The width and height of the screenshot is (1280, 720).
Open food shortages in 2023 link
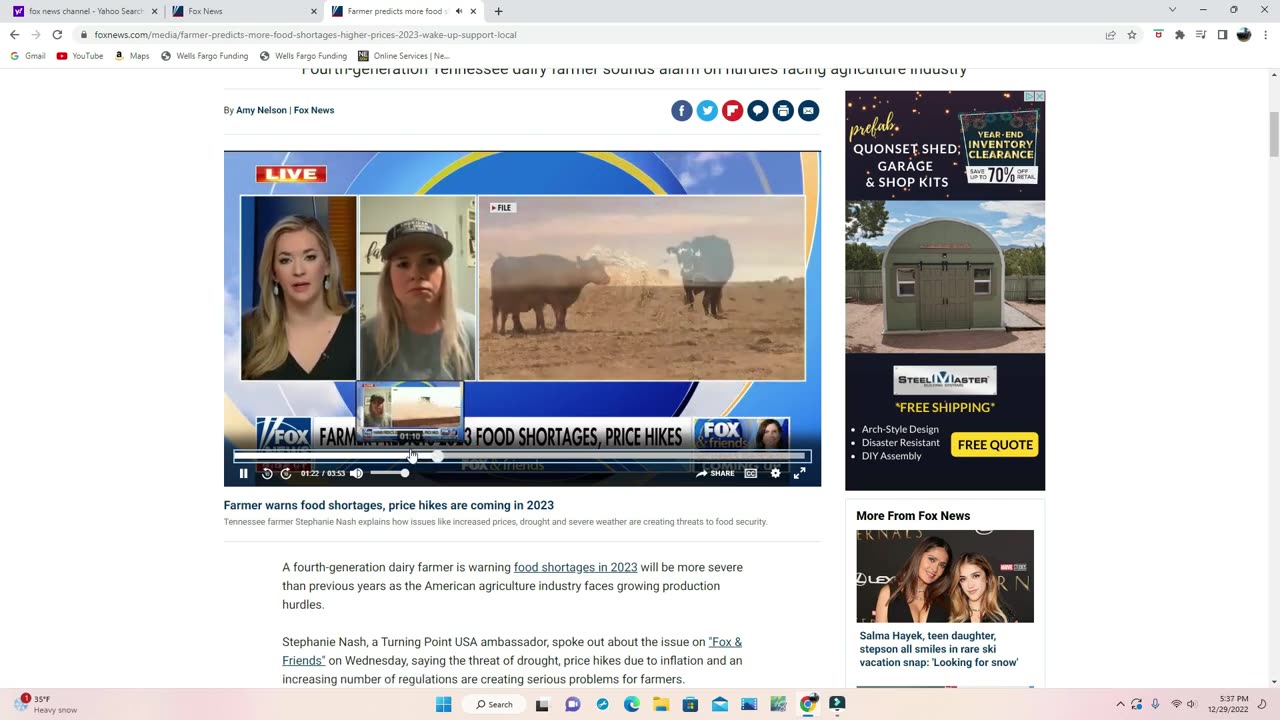click(575, 567)
